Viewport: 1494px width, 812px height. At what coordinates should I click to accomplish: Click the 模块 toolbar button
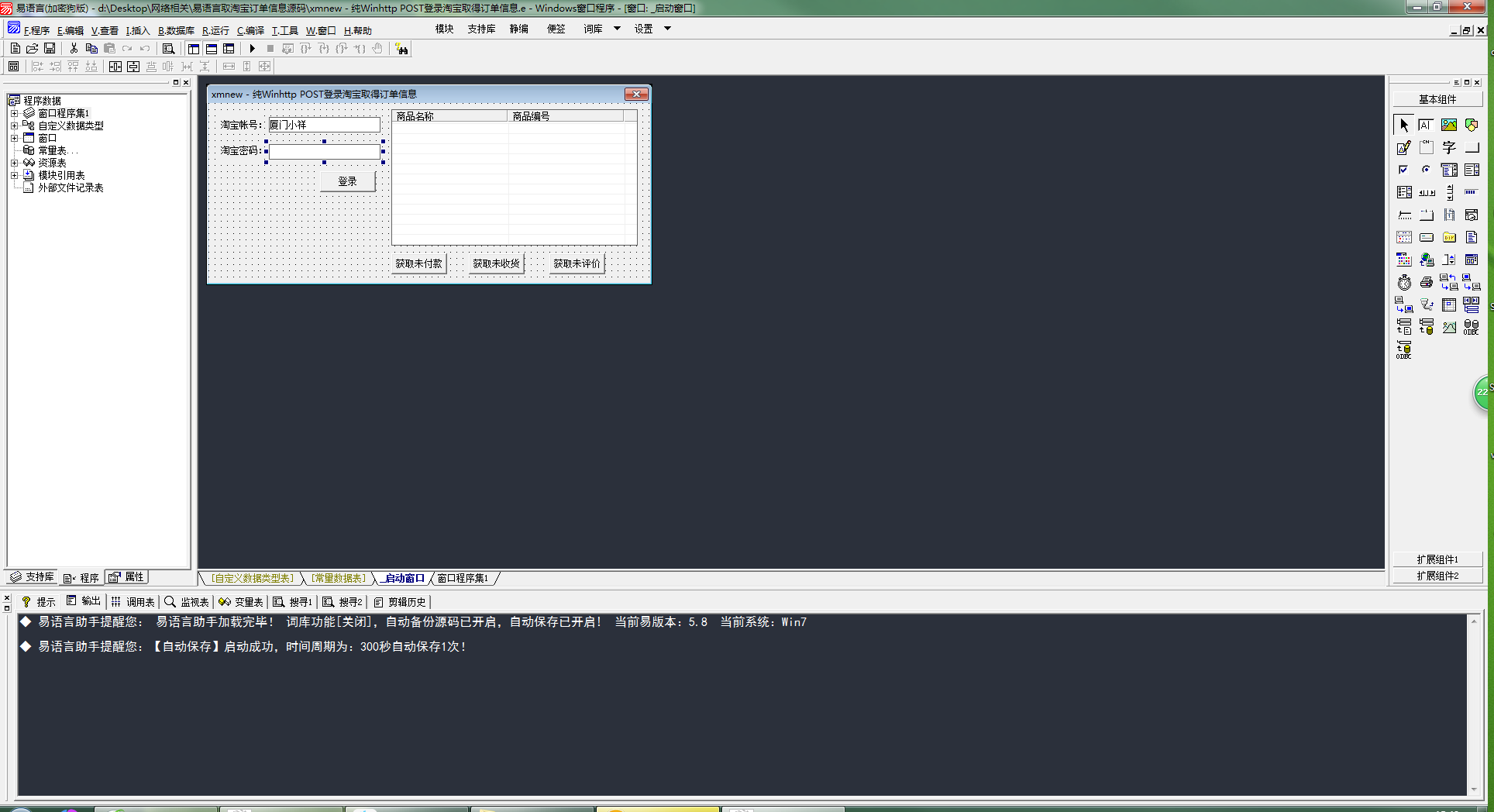[445, 29]
